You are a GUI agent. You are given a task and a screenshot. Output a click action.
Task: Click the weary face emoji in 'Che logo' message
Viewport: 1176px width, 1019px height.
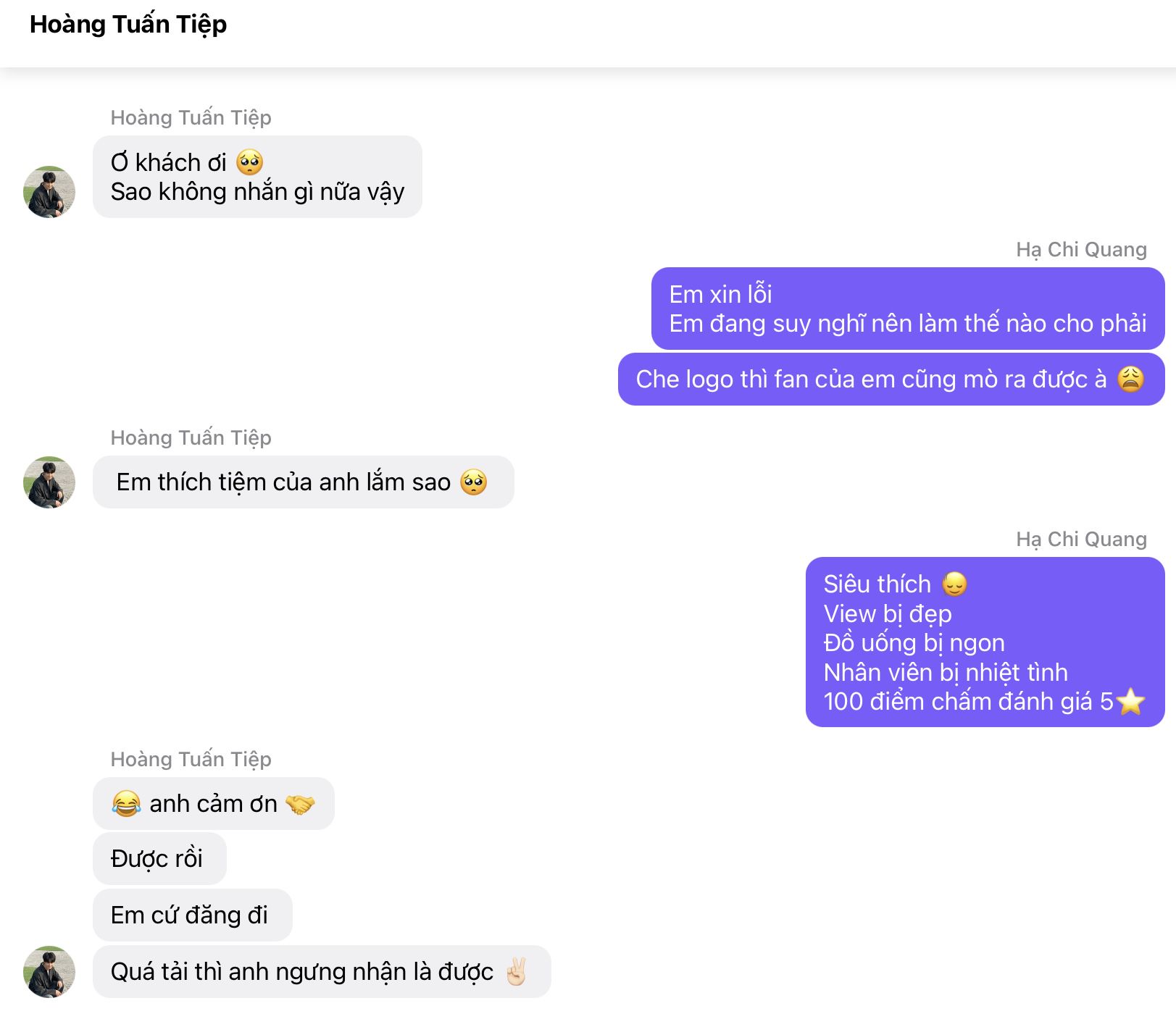1130,379
